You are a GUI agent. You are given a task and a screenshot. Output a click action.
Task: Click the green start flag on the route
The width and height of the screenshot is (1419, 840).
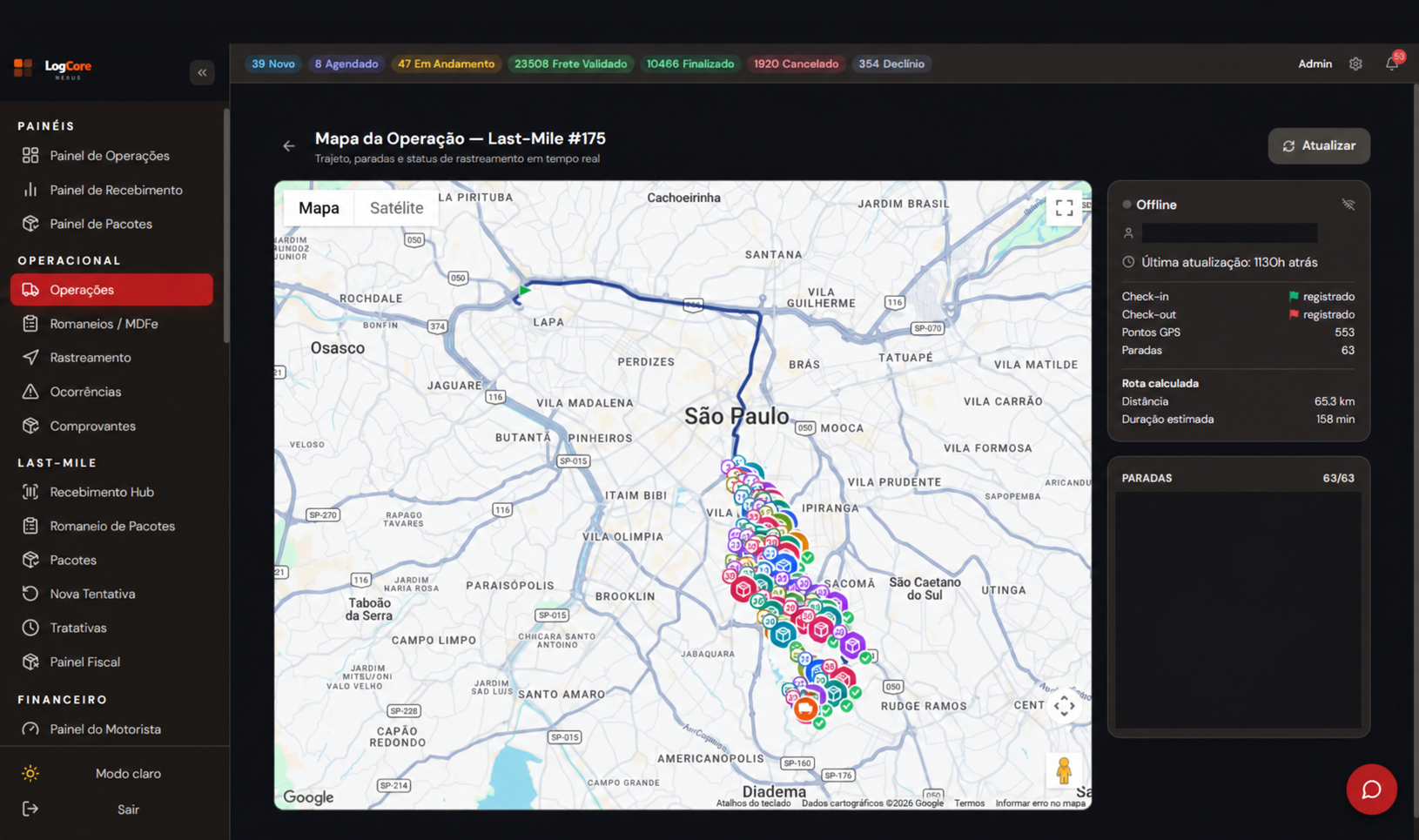[x=524, y=290]
